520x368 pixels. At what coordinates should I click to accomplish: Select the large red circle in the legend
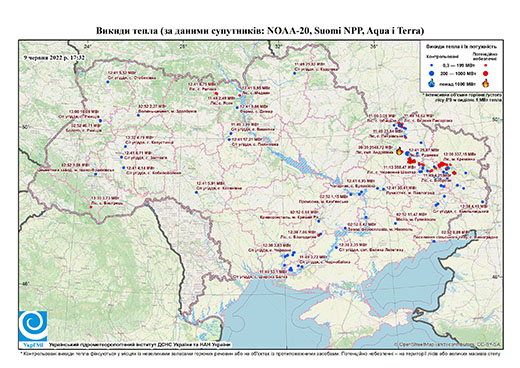tap(486, 73)
